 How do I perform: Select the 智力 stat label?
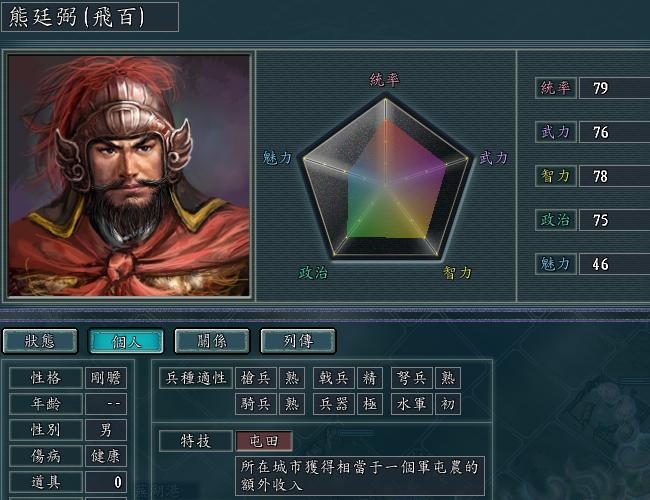click(x=555, y=176)
